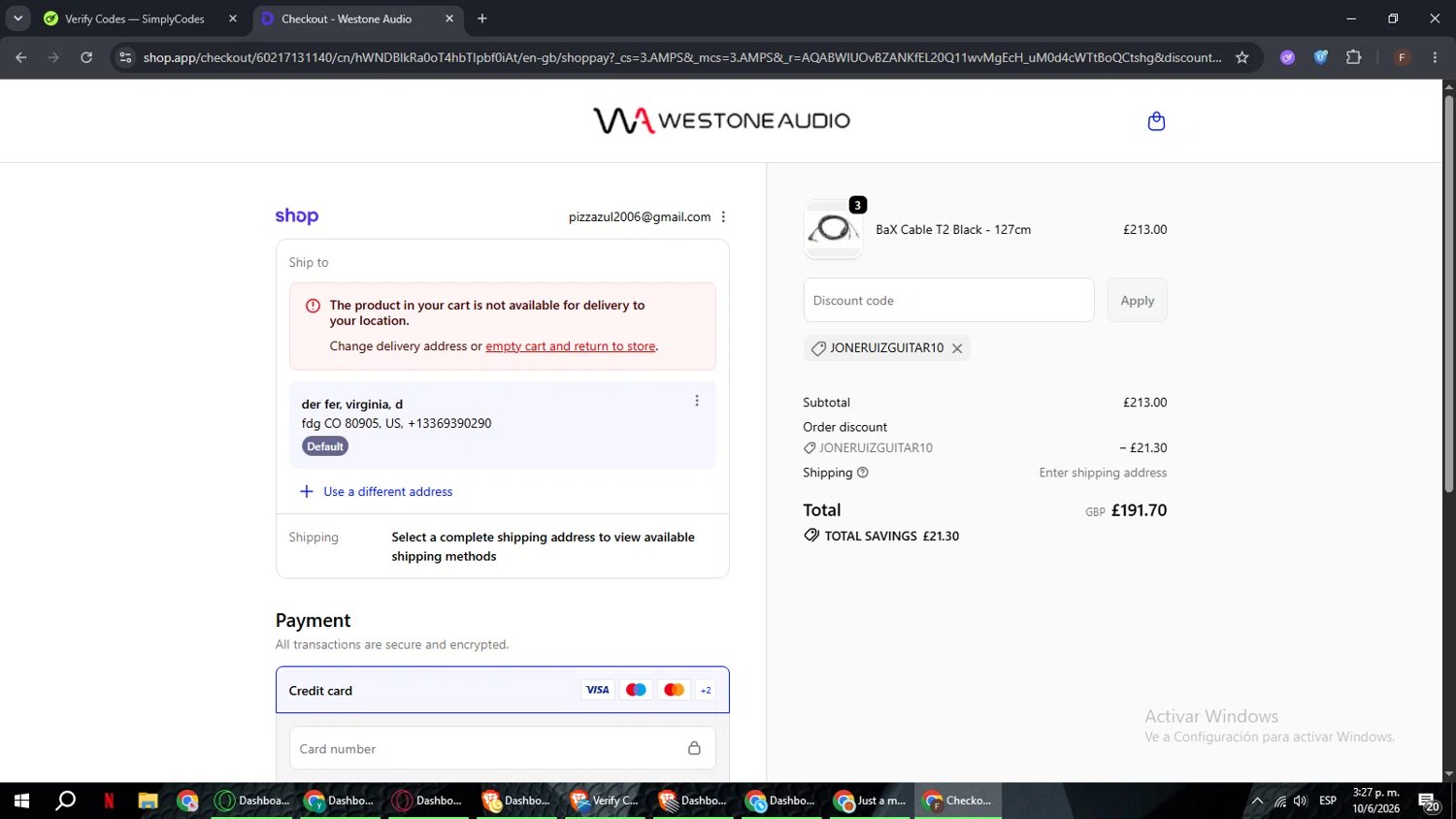This screenshot has height=819, width=1456.
Task: Close the Checkout - Westone Audio tab
Action: 449,18
